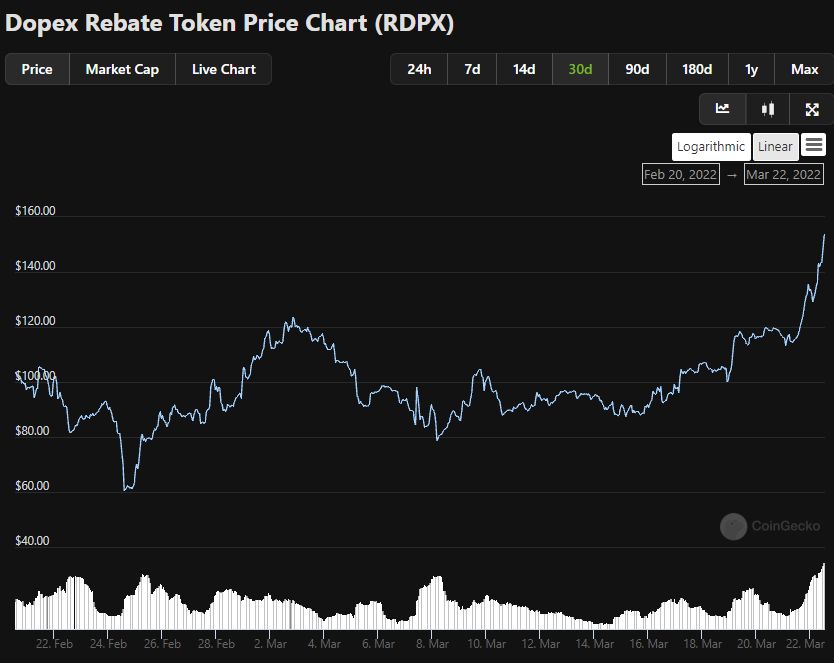The height and width of the screenshot is (663, 834).
Task: Click the 14. Mar date label
Action: point(595,644)
